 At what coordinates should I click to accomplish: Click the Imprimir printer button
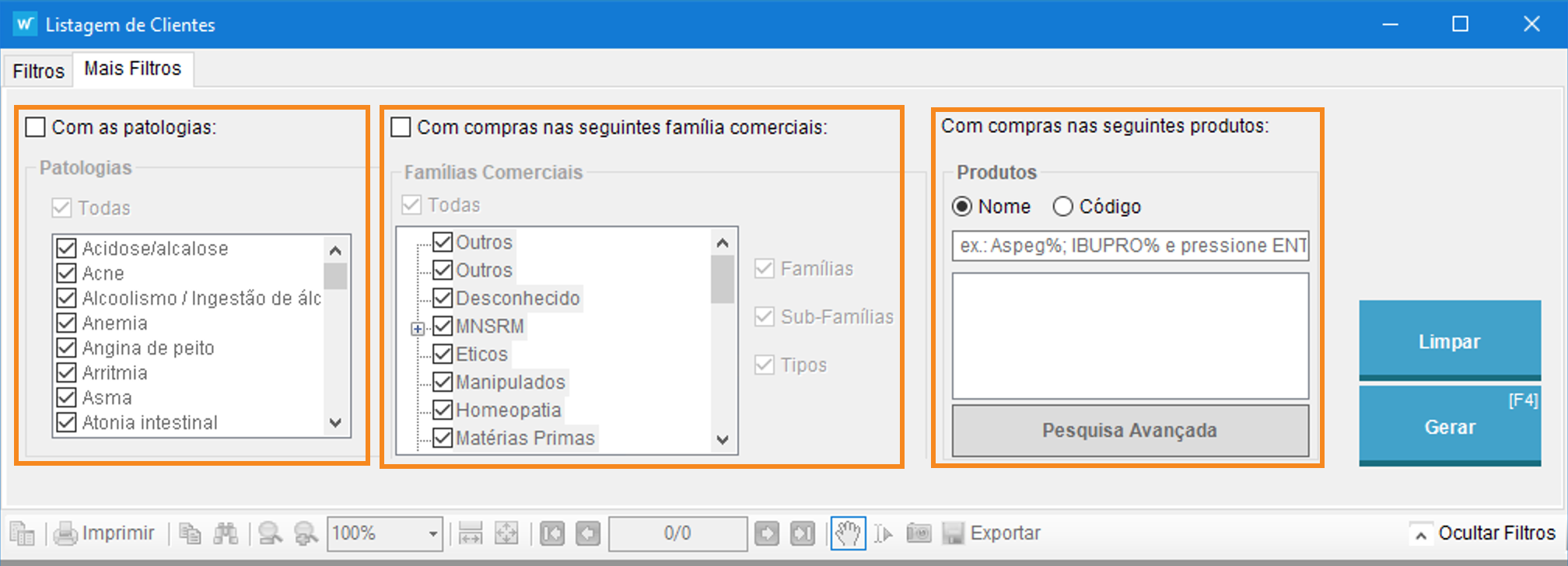point(104,533)
